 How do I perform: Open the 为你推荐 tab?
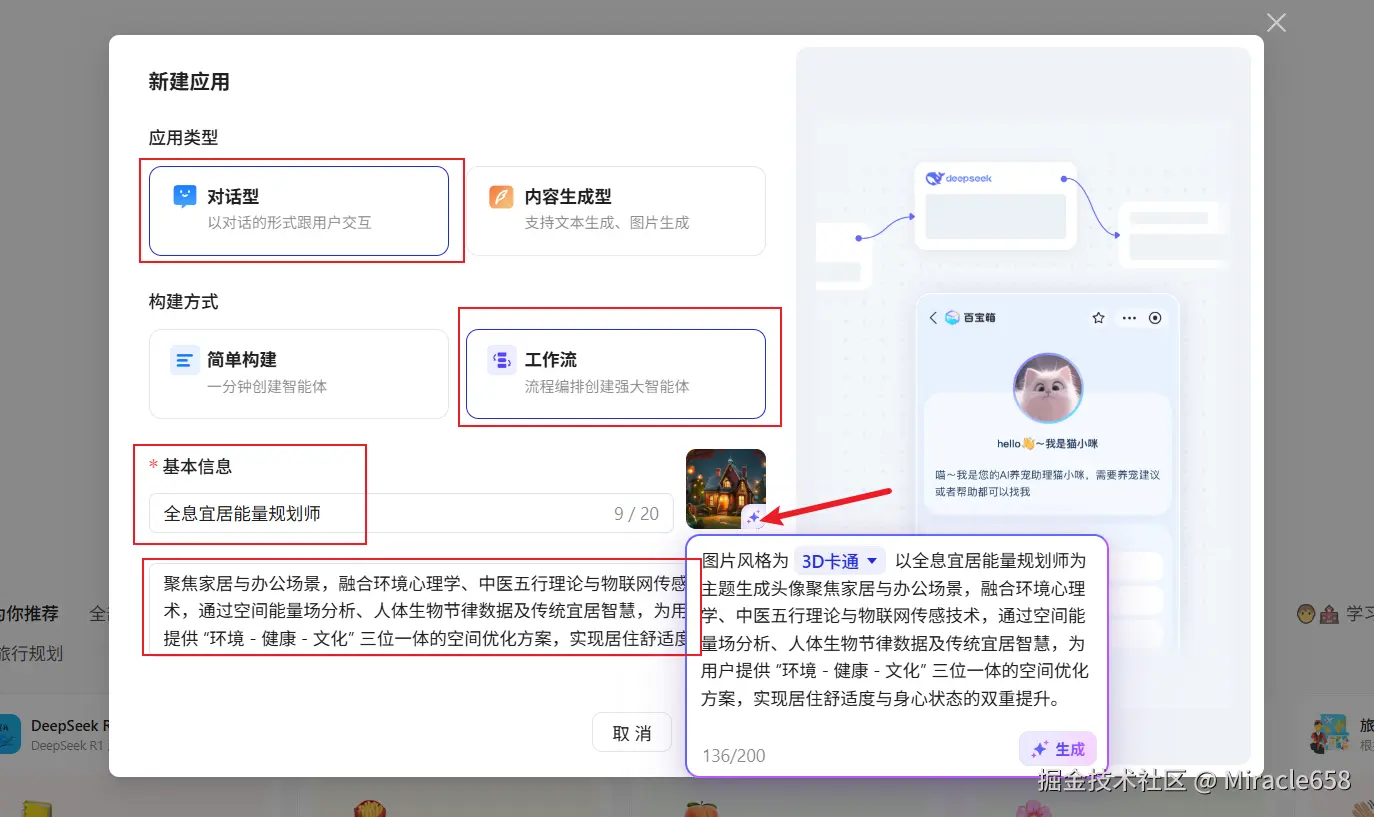pyautogui.click(x=30, y=613)
